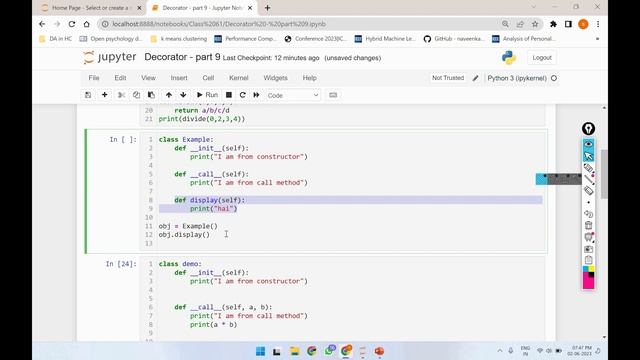The image size is (640, 360).
Task: Click the Jupyter logo
Action: click(109, 58)
